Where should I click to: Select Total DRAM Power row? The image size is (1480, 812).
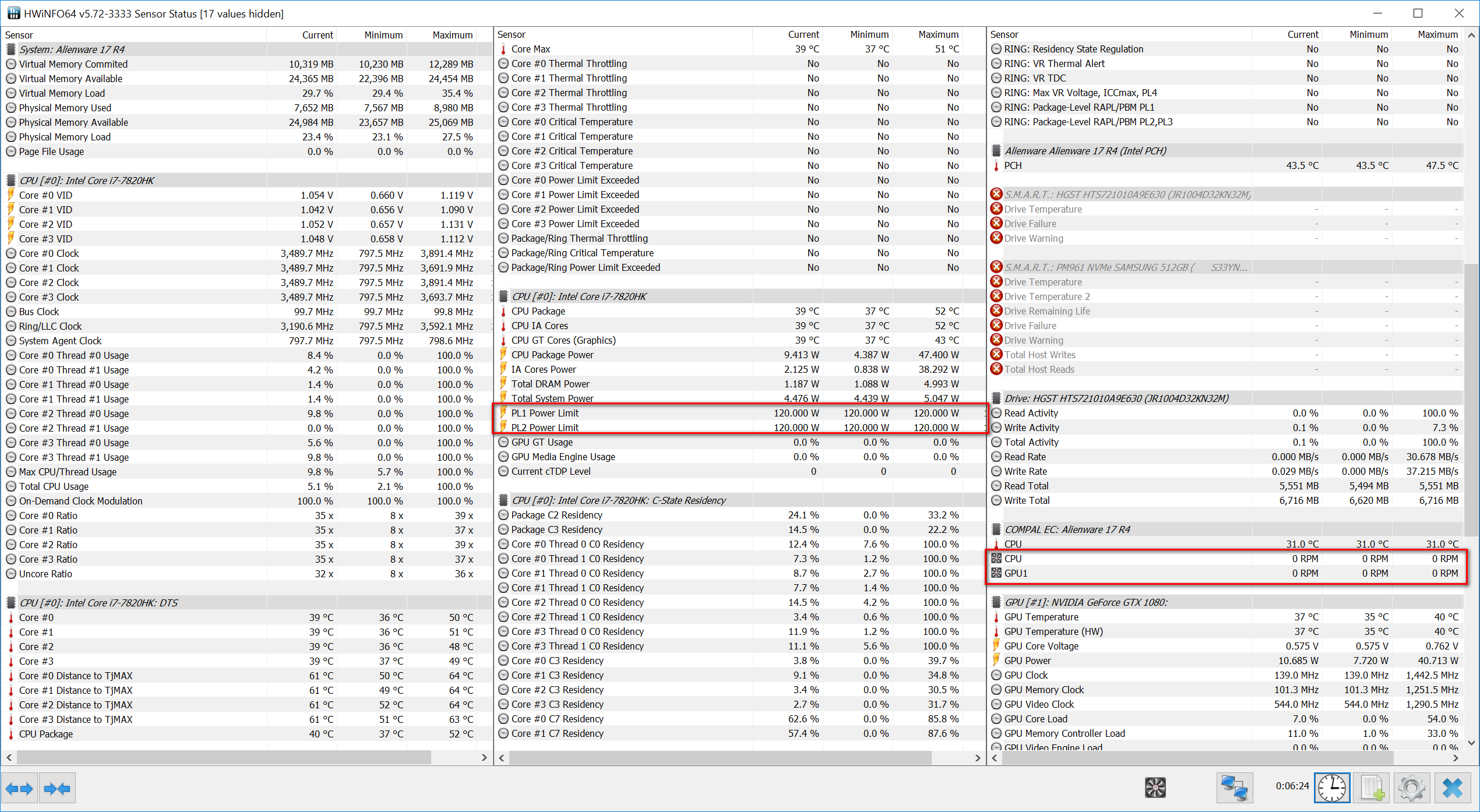pos(740,384)
